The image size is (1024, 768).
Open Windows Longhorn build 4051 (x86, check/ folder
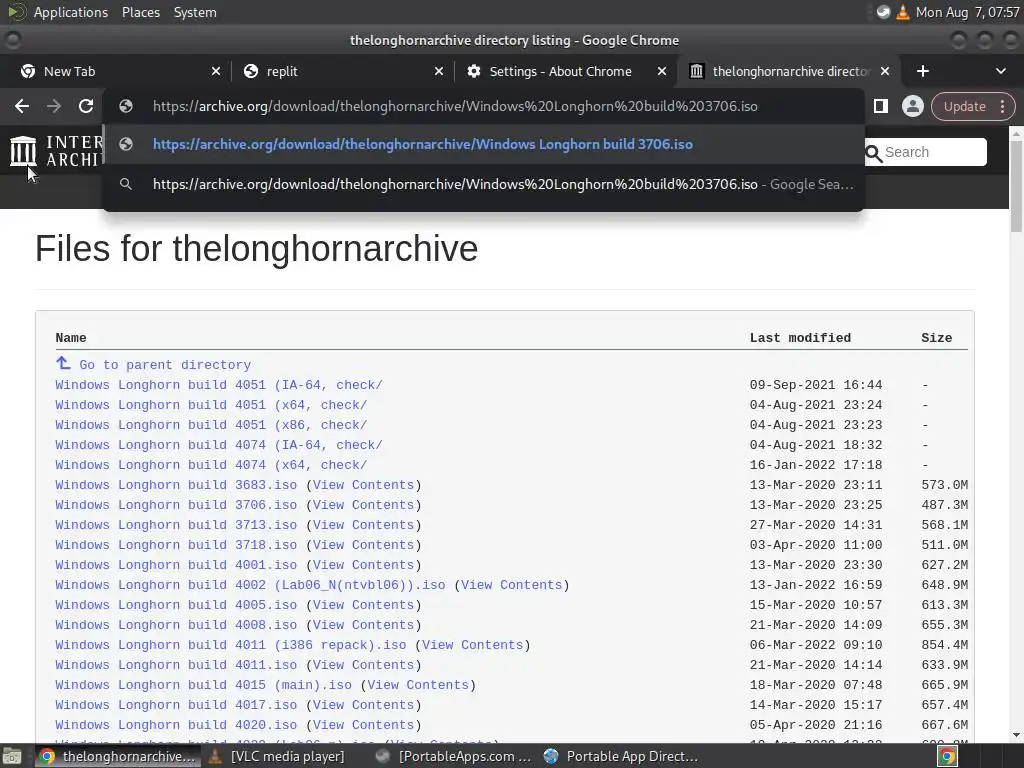[x=211, y=425]
